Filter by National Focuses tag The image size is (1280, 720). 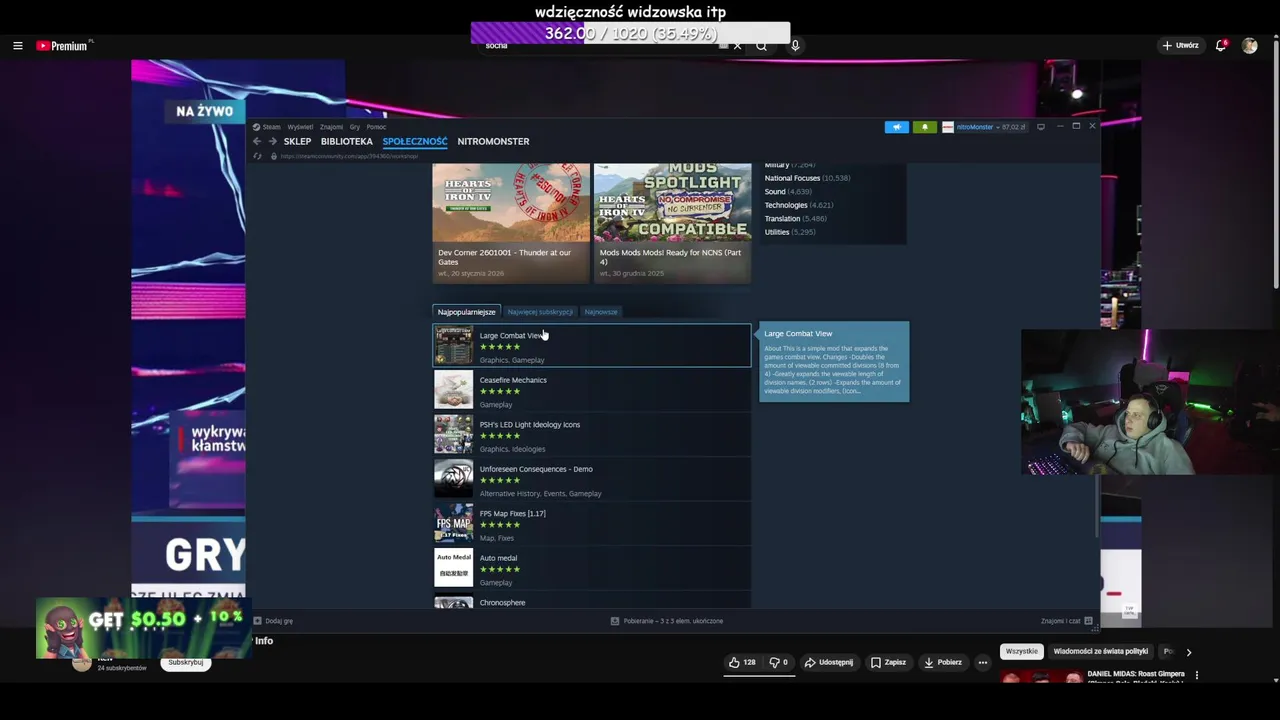pyautogui.click(x=807, y=178)
